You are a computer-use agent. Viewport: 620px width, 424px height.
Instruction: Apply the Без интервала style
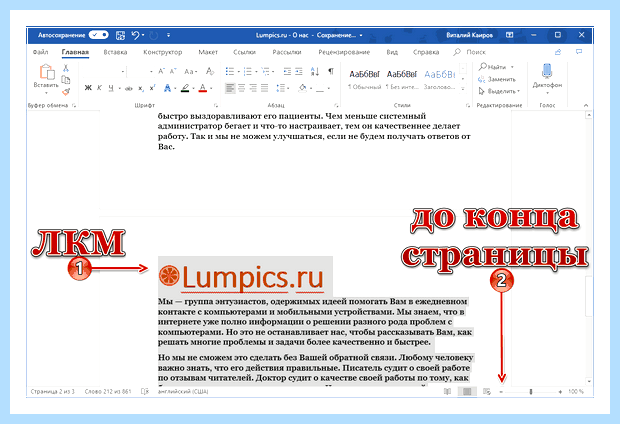[402, 80]
